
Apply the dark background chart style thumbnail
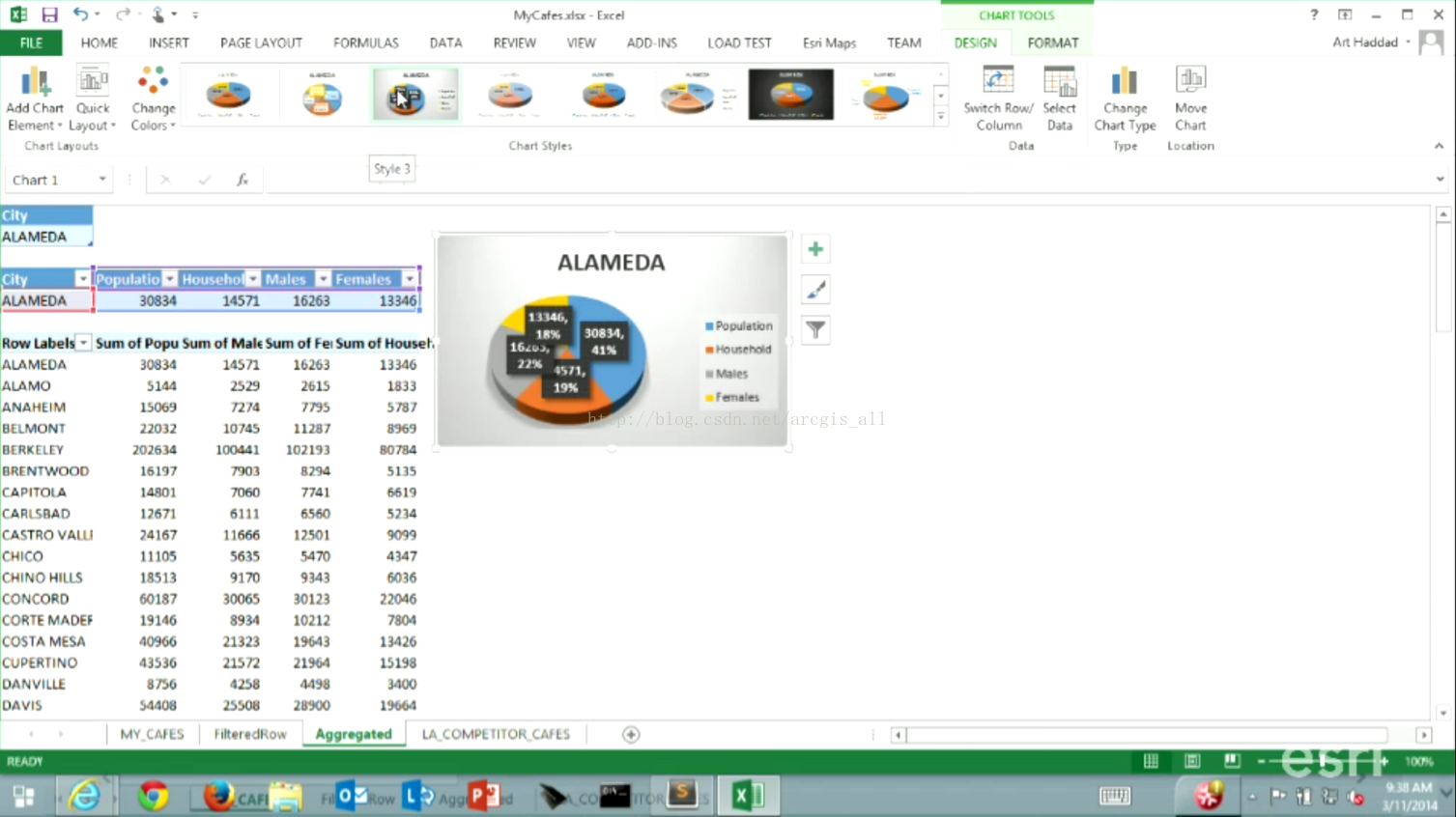(x=790, y=95)
